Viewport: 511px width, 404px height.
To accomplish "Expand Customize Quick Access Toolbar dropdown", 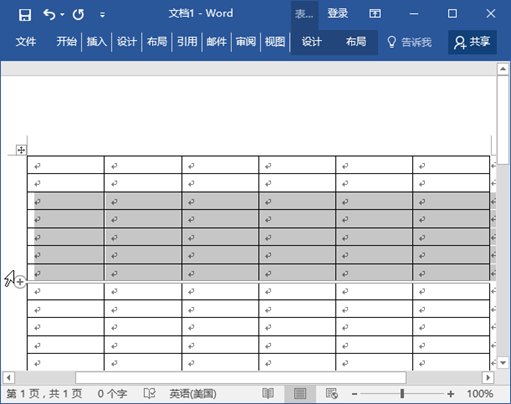I will (102, 15).
